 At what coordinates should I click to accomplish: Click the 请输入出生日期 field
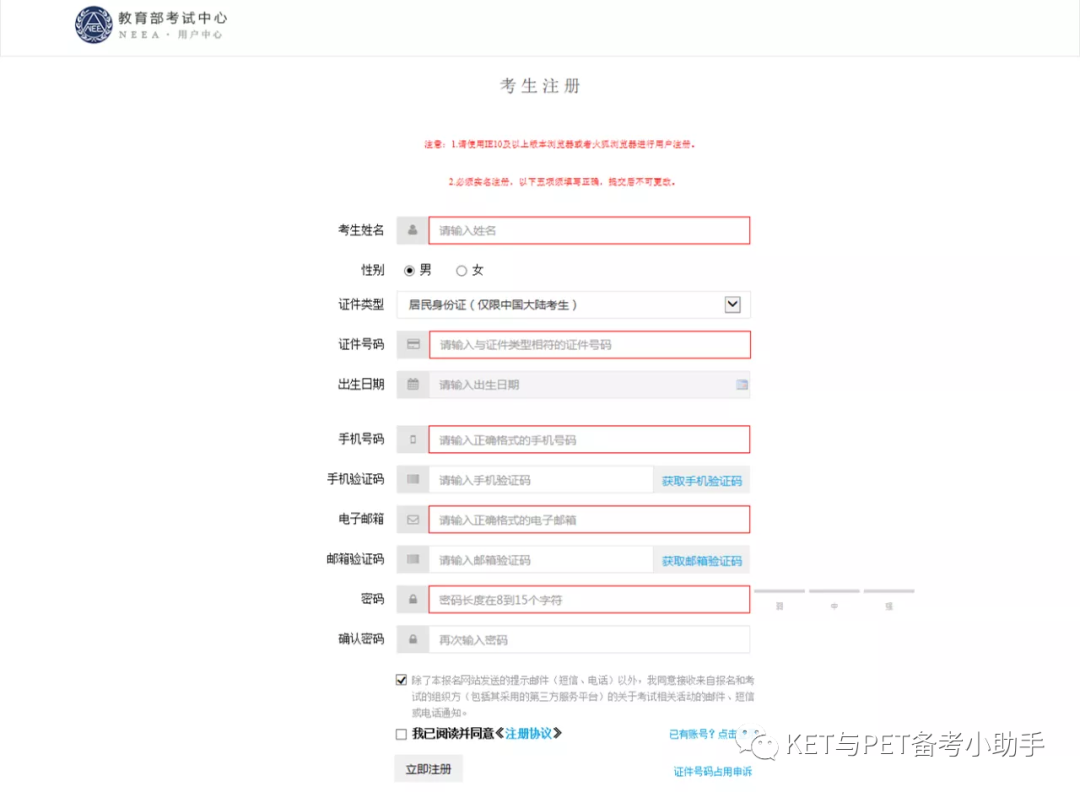click(x=590, y=384)
